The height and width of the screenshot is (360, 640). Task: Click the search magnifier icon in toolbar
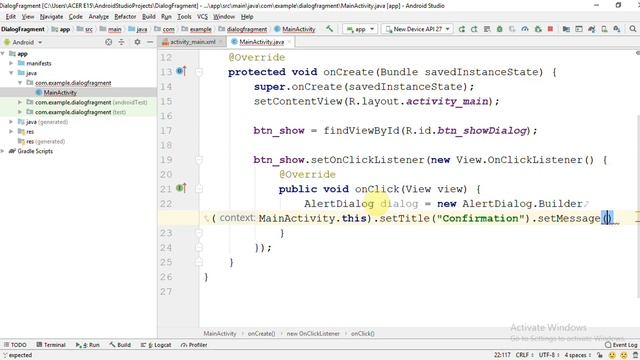click(x=633, y=29)
